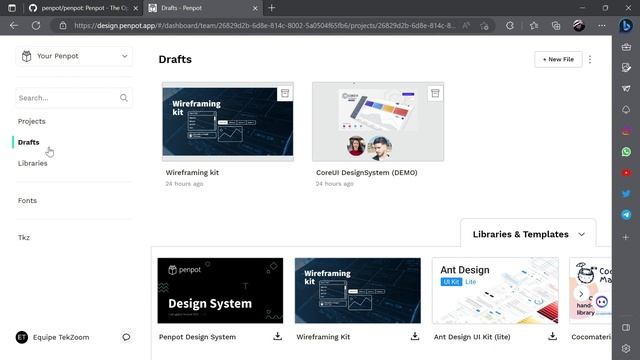Screen dimensions: 640x360
Task: Open the browser profile avatar
Action: click(x=579, y=26)
